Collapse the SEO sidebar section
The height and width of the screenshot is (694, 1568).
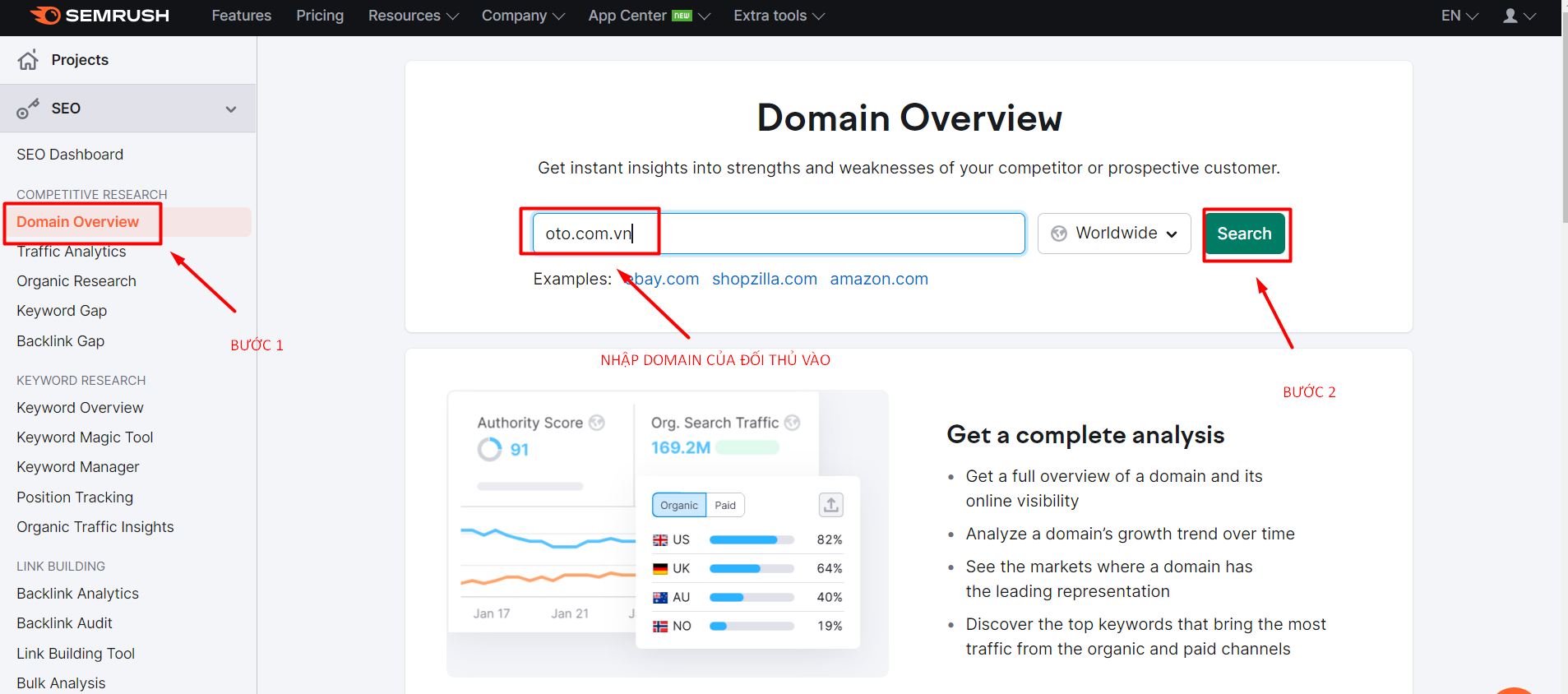tap(231, 109)
